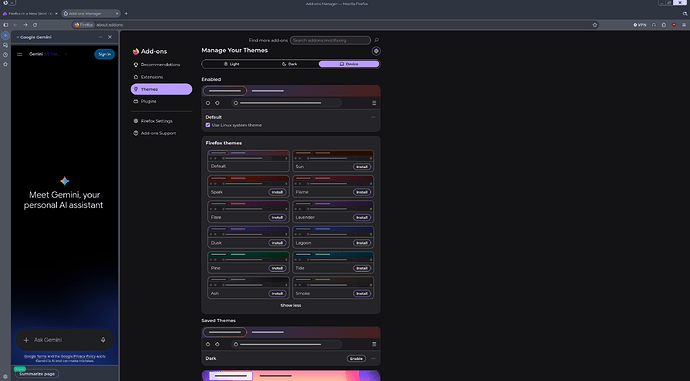Image resolution: width=690 pixels, height=381 pixels.
Task: Click Sign in button in Gemini panel
Action: click(x=104, y=54)
